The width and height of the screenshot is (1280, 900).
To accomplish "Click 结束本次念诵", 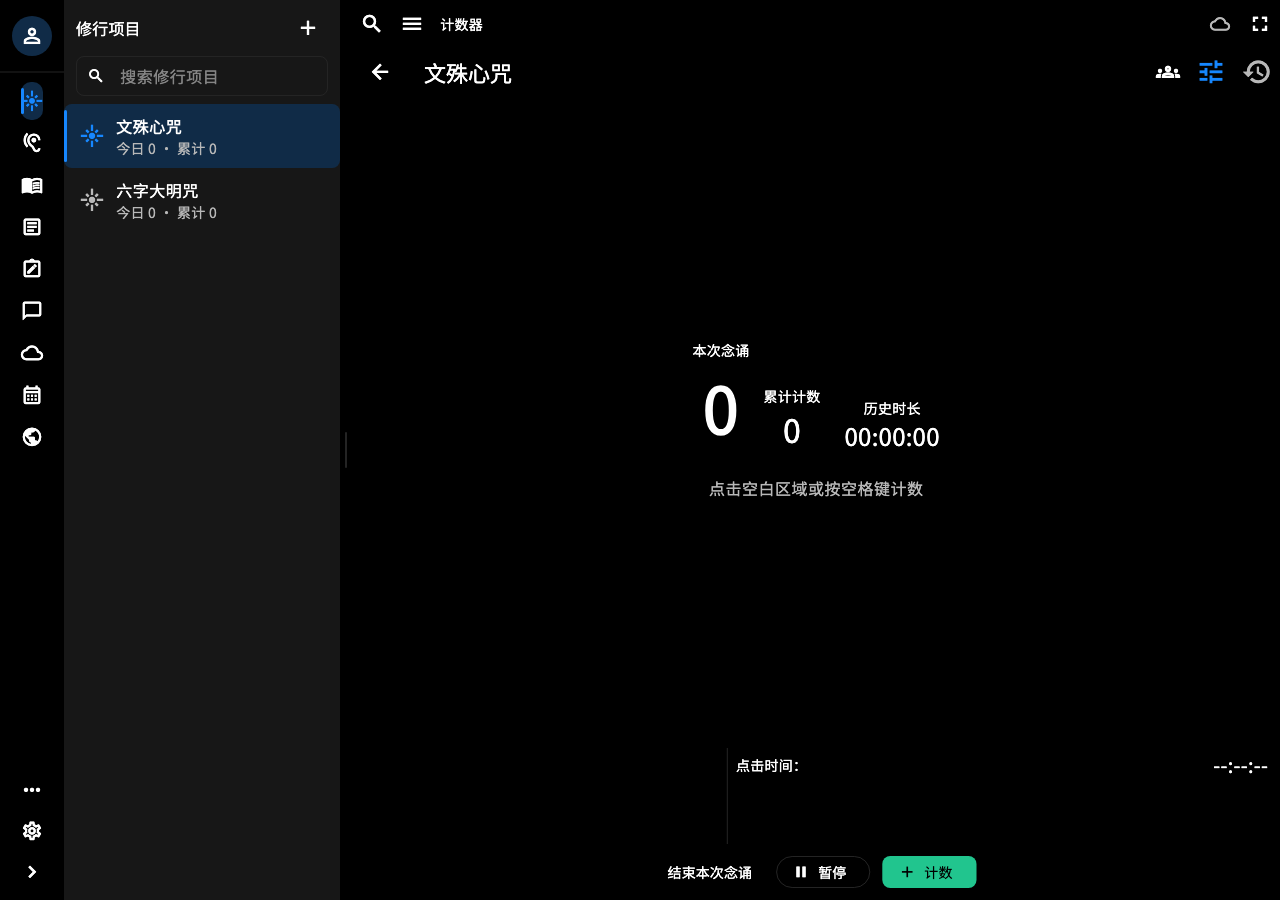I will point(710,872).
